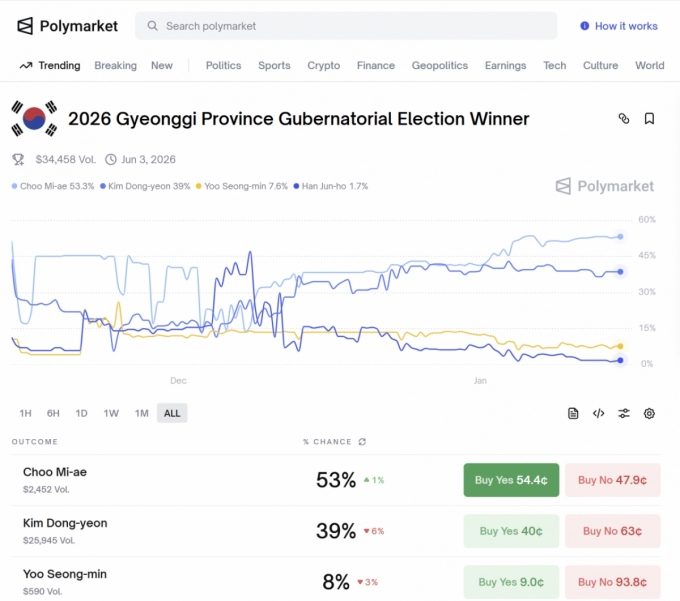The width and height of the screenshot is (680, 601).
Task: Copy market link via chain icon
Action: 624,119
